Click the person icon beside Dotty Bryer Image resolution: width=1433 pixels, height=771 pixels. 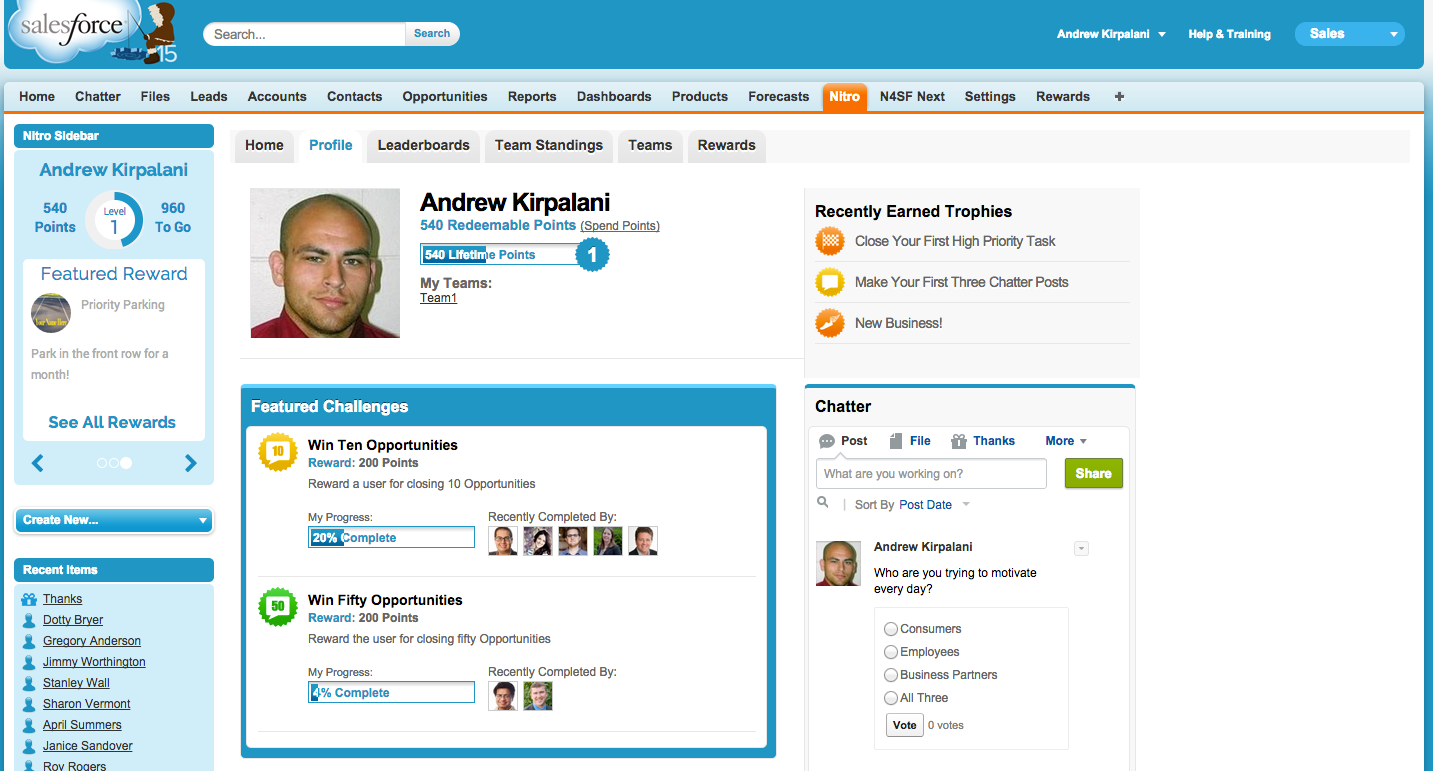tap(29, 620)
